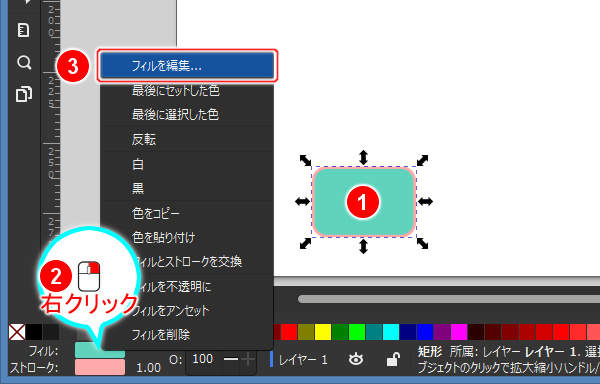Screen dimensions: 600x384
Task: Pick the purple palette swatch
Action: [442, 332]
